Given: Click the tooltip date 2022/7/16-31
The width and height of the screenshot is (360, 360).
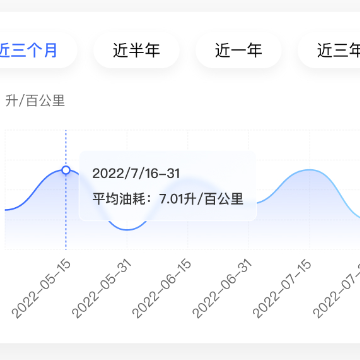Looking at the screenshot, I should pyautogui.click(x=136, y=174).
